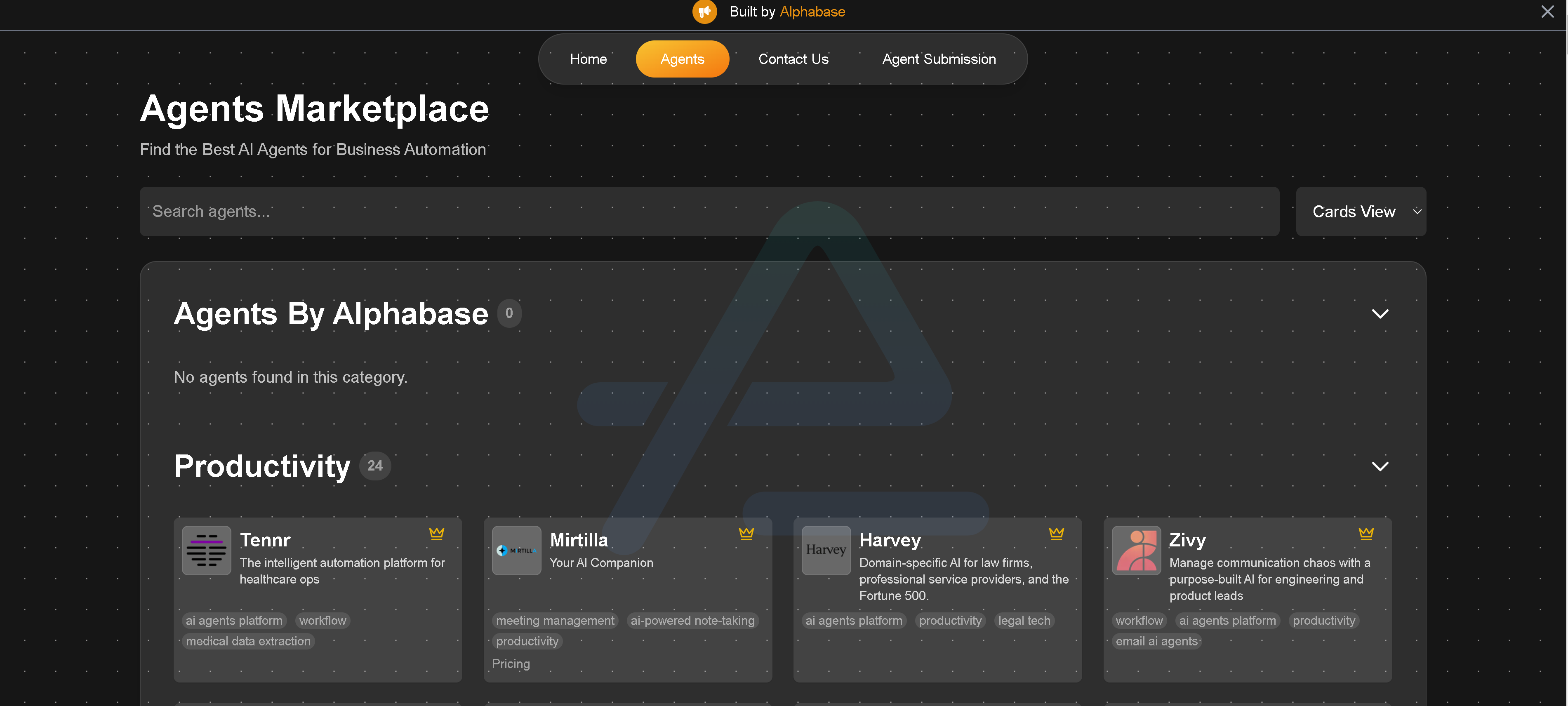Viewport: 1568px width, 706px height.
Task: Open the Tennr agent title
Action: pos(265,540)
